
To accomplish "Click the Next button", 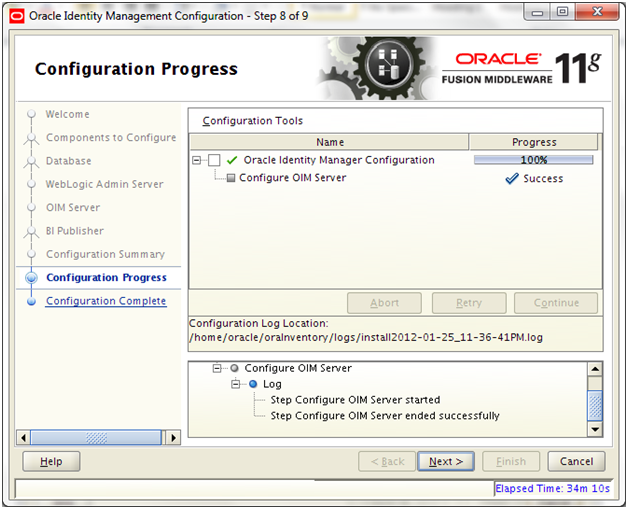I will [446, 461].
